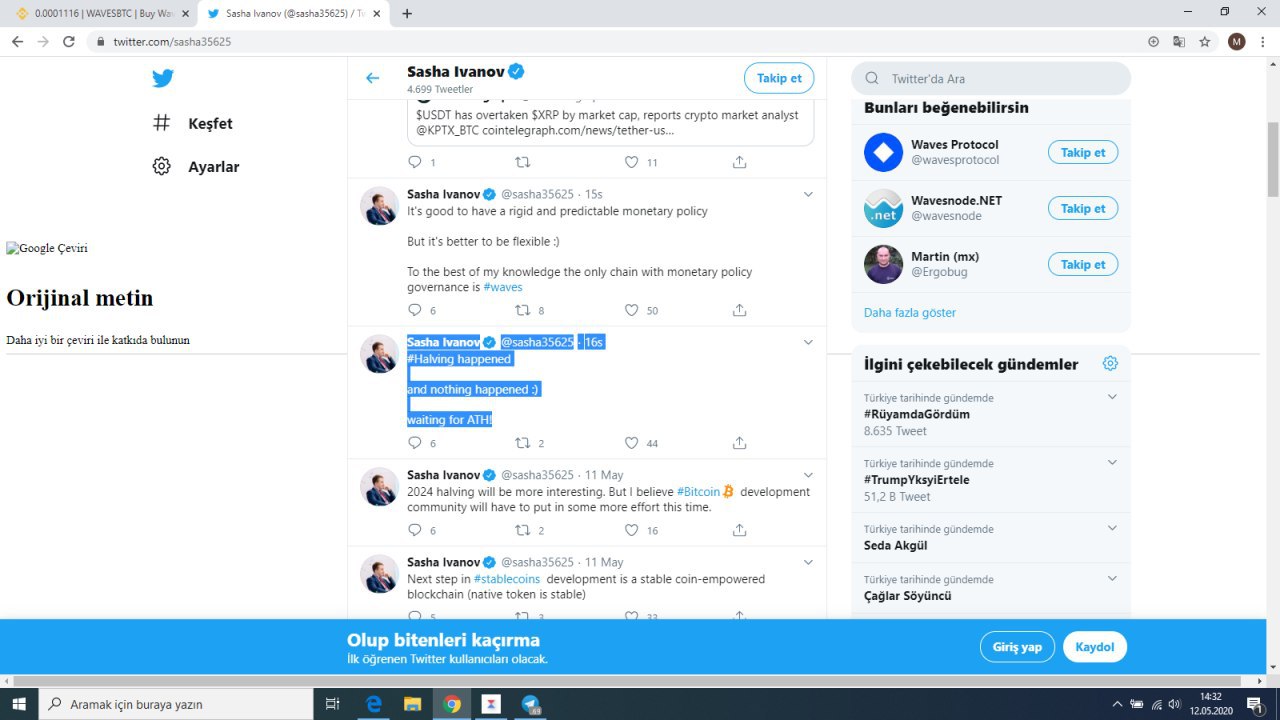The image size is (1280, 720).
Task: Share the '2024 halving' tweet
Action: (x=740, y=530)
